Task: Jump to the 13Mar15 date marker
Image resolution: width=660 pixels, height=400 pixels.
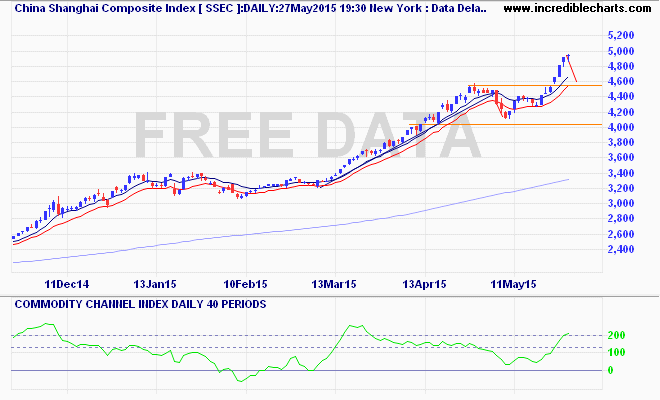Action: tap(335, 285)
